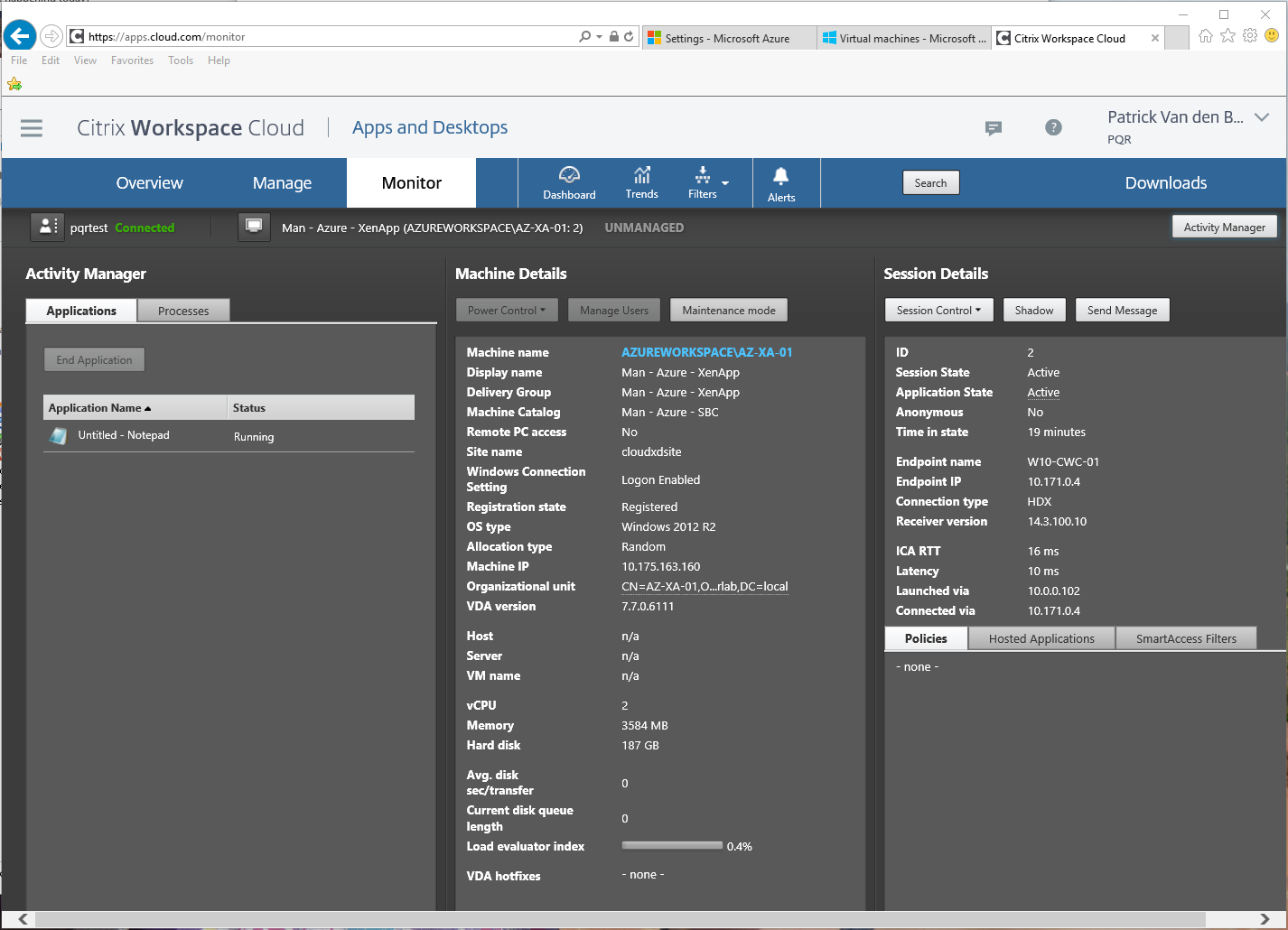1288x930 pixels.
Task: Open the AZUREWORKSPACE\AZ-XA-01 machine link
Action: pyautogui.click(x=706, y=352)
